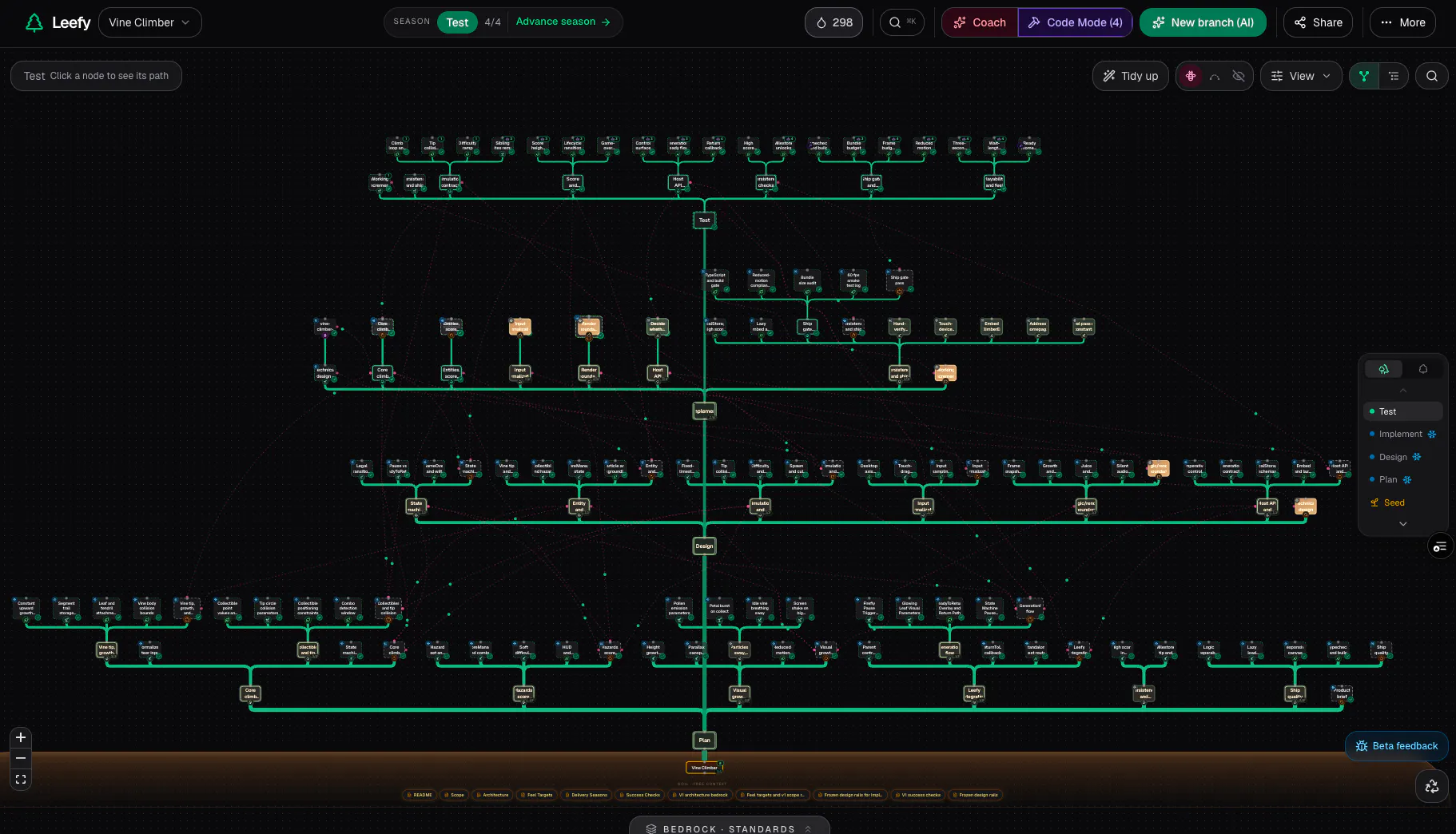Click the recycle icon button at bottom right
Viewport: 1456px width, 834px height.
(1432, 786)
